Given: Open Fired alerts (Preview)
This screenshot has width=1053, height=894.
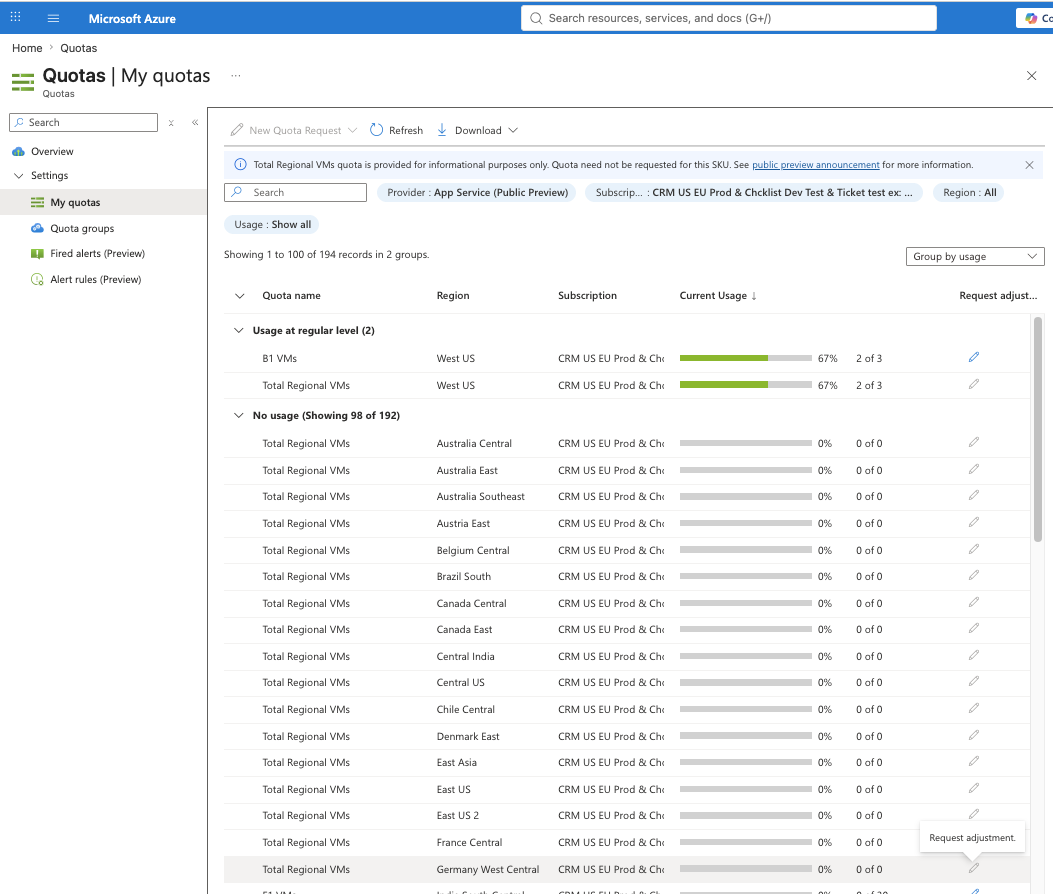Looking at the screenshot, I should (97, 253).
